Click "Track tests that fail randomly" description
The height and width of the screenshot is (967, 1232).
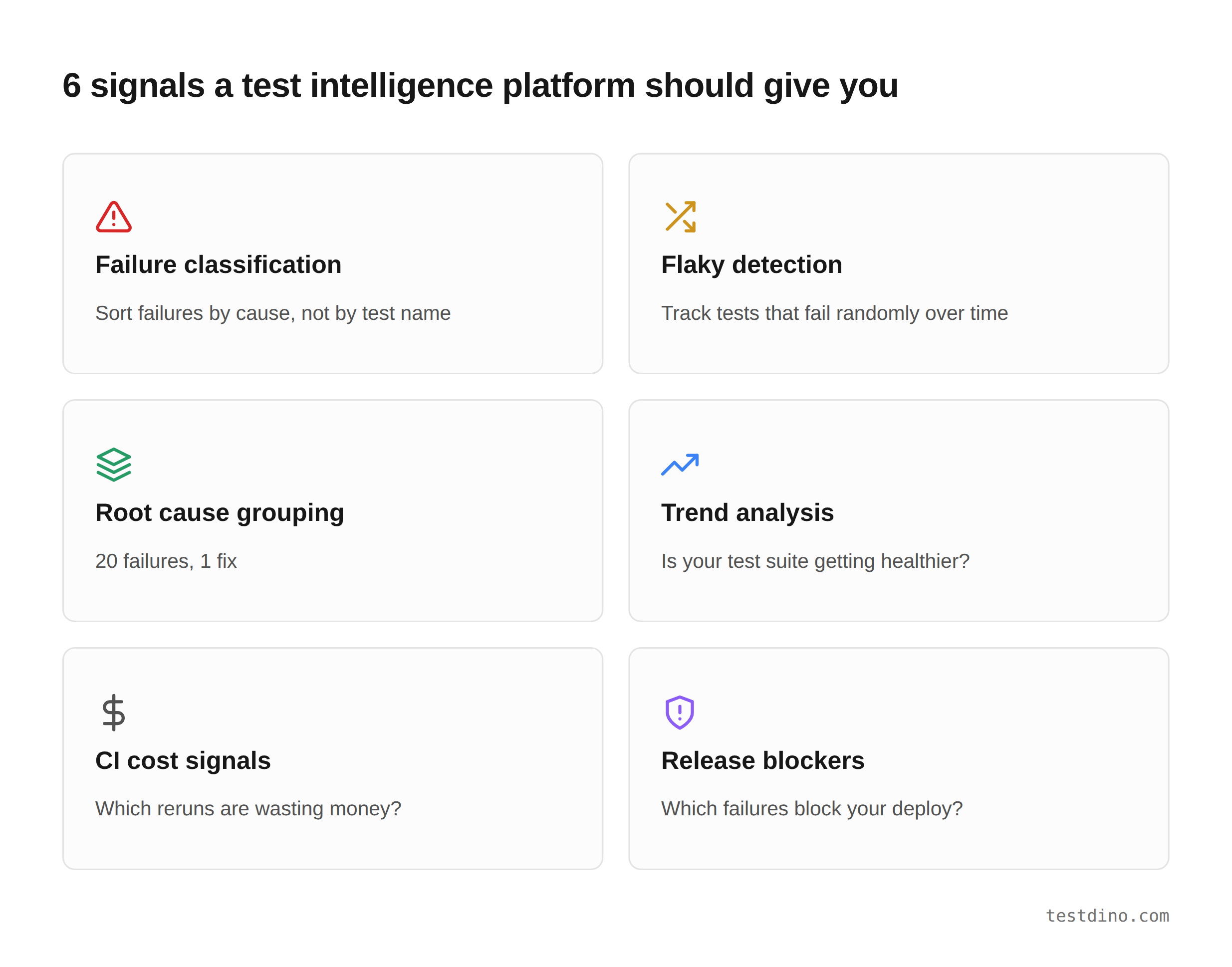834,313
